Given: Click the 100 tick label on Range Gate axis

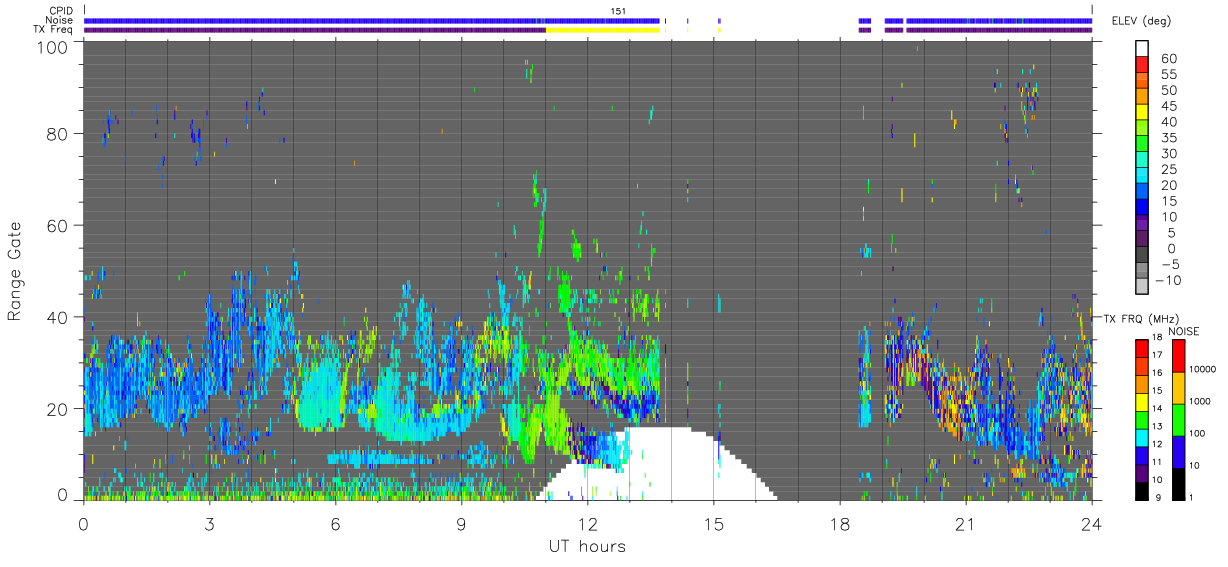Looking at the screenshot, I should pos(55,47).
